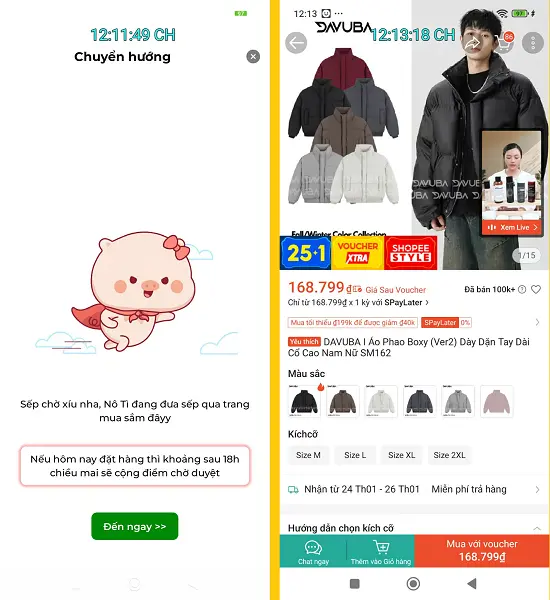Collapse Hướng dẫn chọn kích cỡ section
550x600 pixels.
pyautogui.click(x=537, y=528)
